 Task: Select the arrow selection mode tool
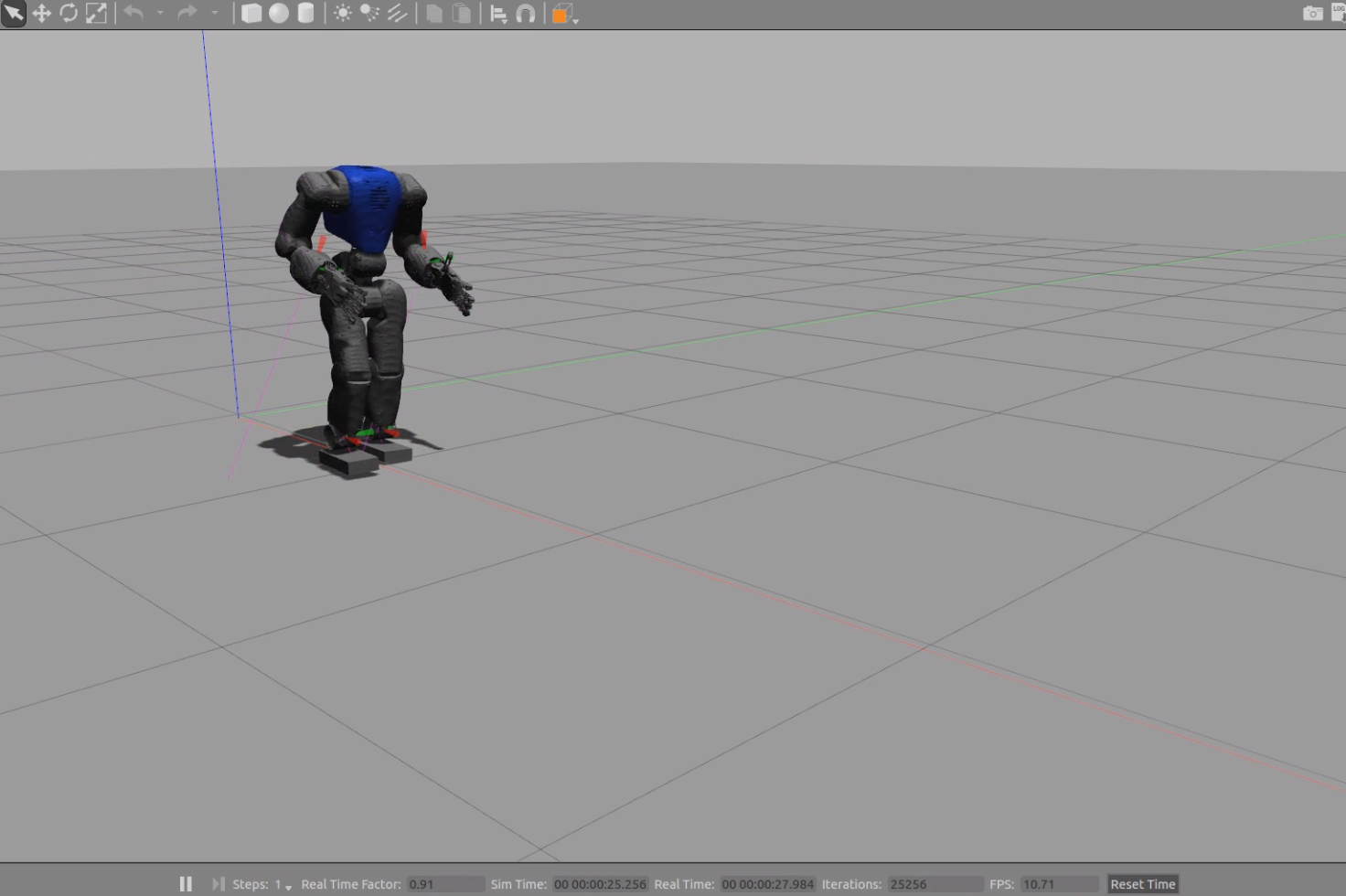click(x=14, y=14)
